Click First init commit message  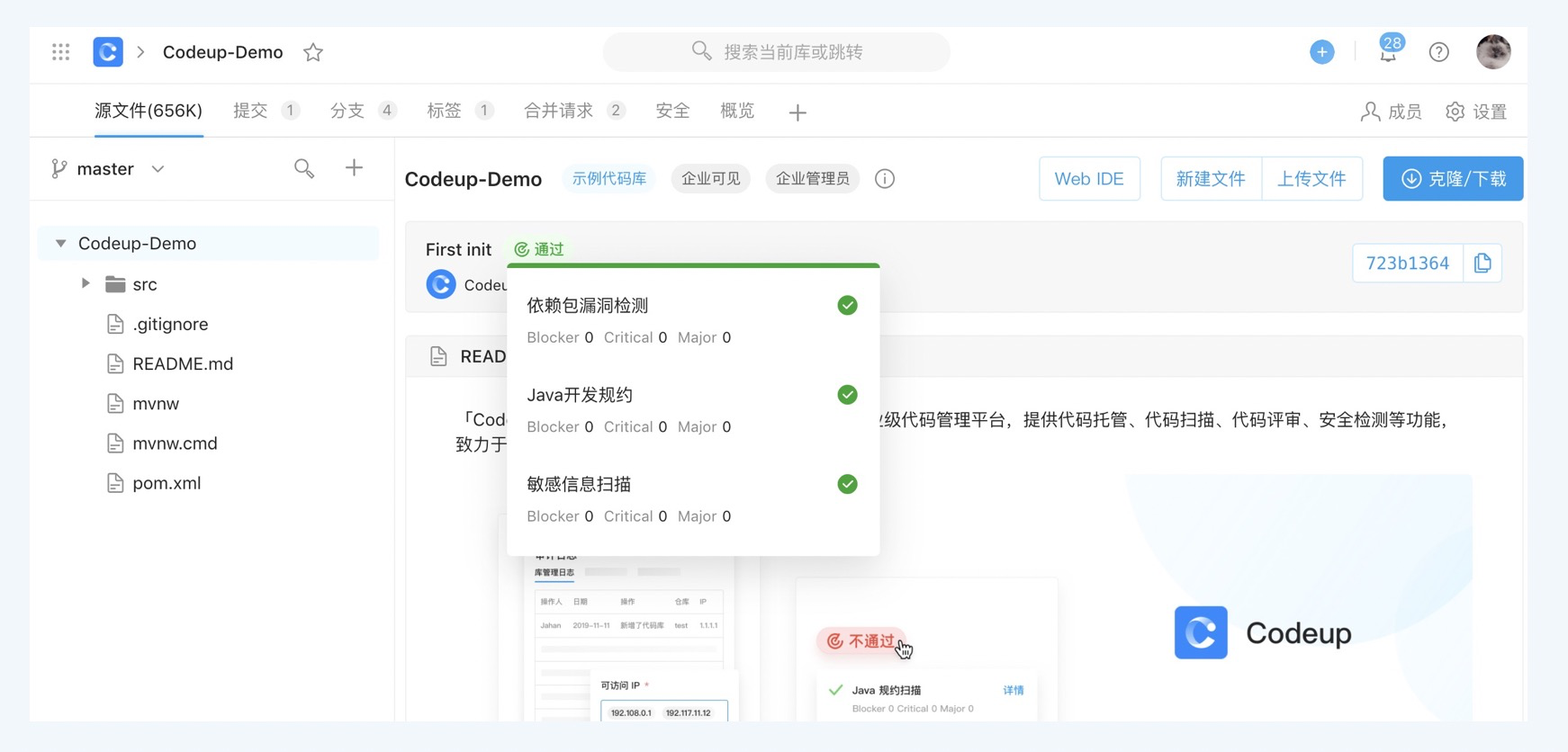[458, 249]
